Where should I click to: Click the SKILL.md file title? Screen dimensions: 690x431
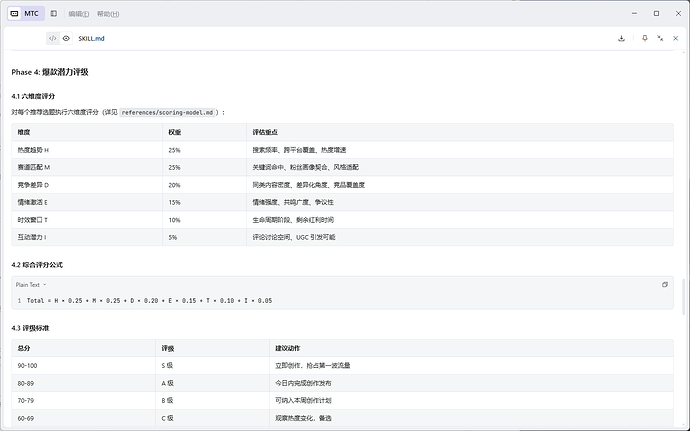[92, 38]
